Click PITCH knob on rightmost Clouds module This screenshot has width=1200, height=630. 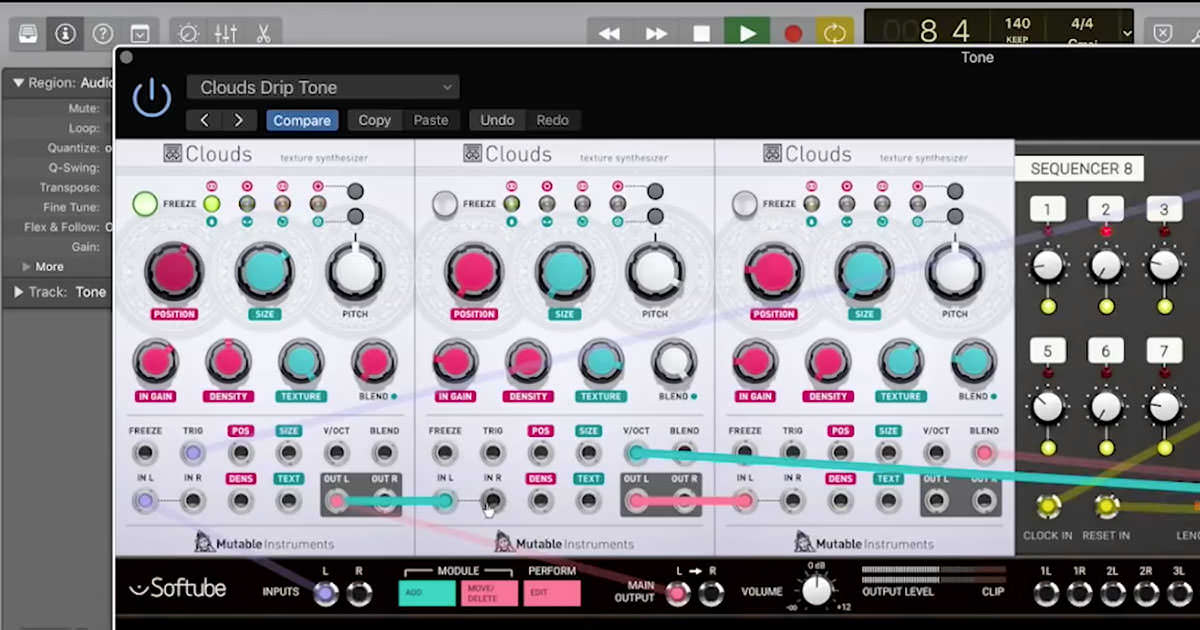[x=955, y=271]
